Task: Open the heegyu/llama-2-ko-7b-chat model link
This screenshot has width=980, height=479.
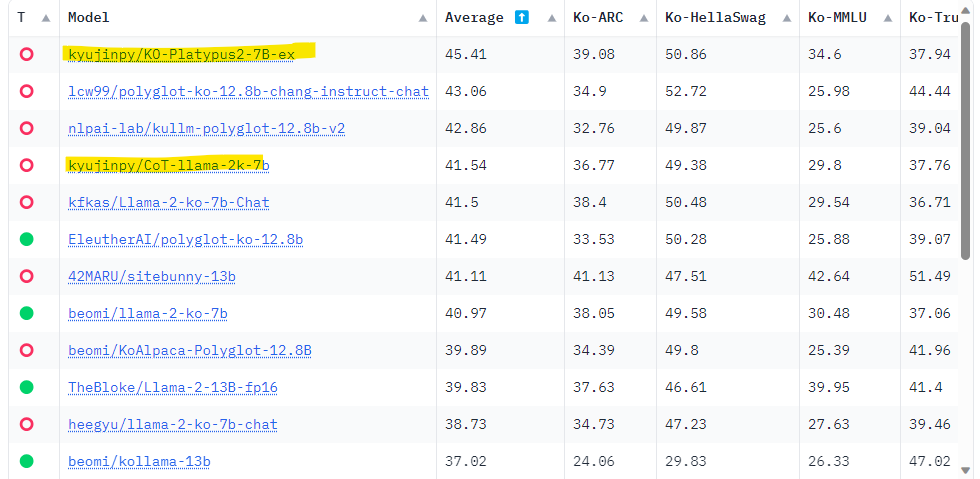Action: (x=173, y=424)
